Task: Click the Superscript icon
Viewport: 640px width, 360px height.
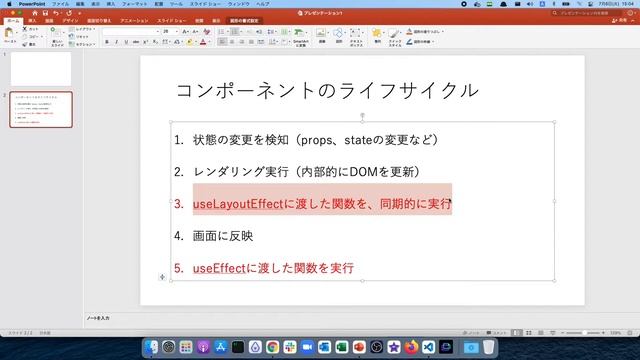Action: click(145, 42)
